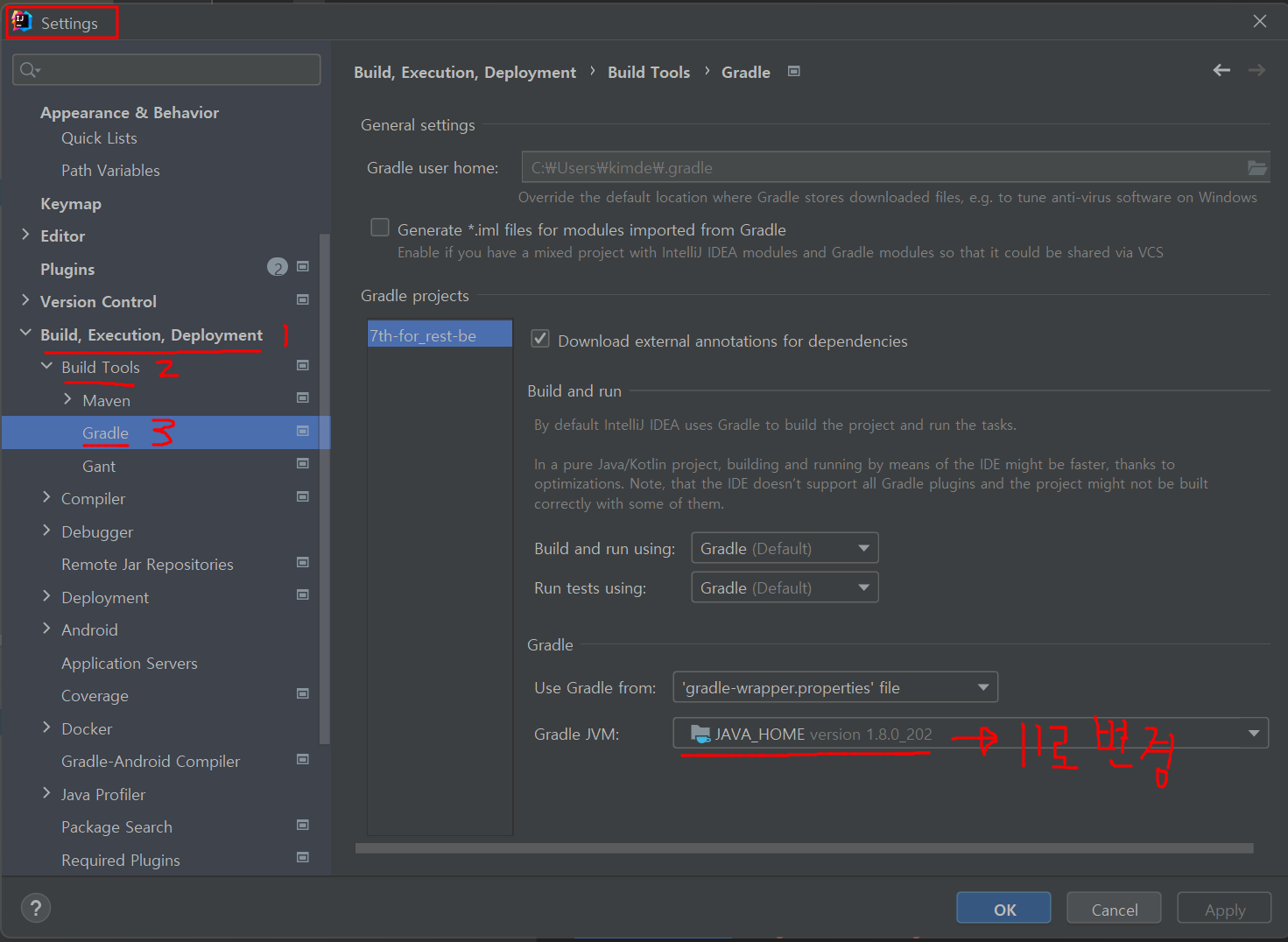Click the IntelliJ IDEA logo in title bar
Image resolution: width=1288 pixels, height=942 pixels.
pos(22,22)
